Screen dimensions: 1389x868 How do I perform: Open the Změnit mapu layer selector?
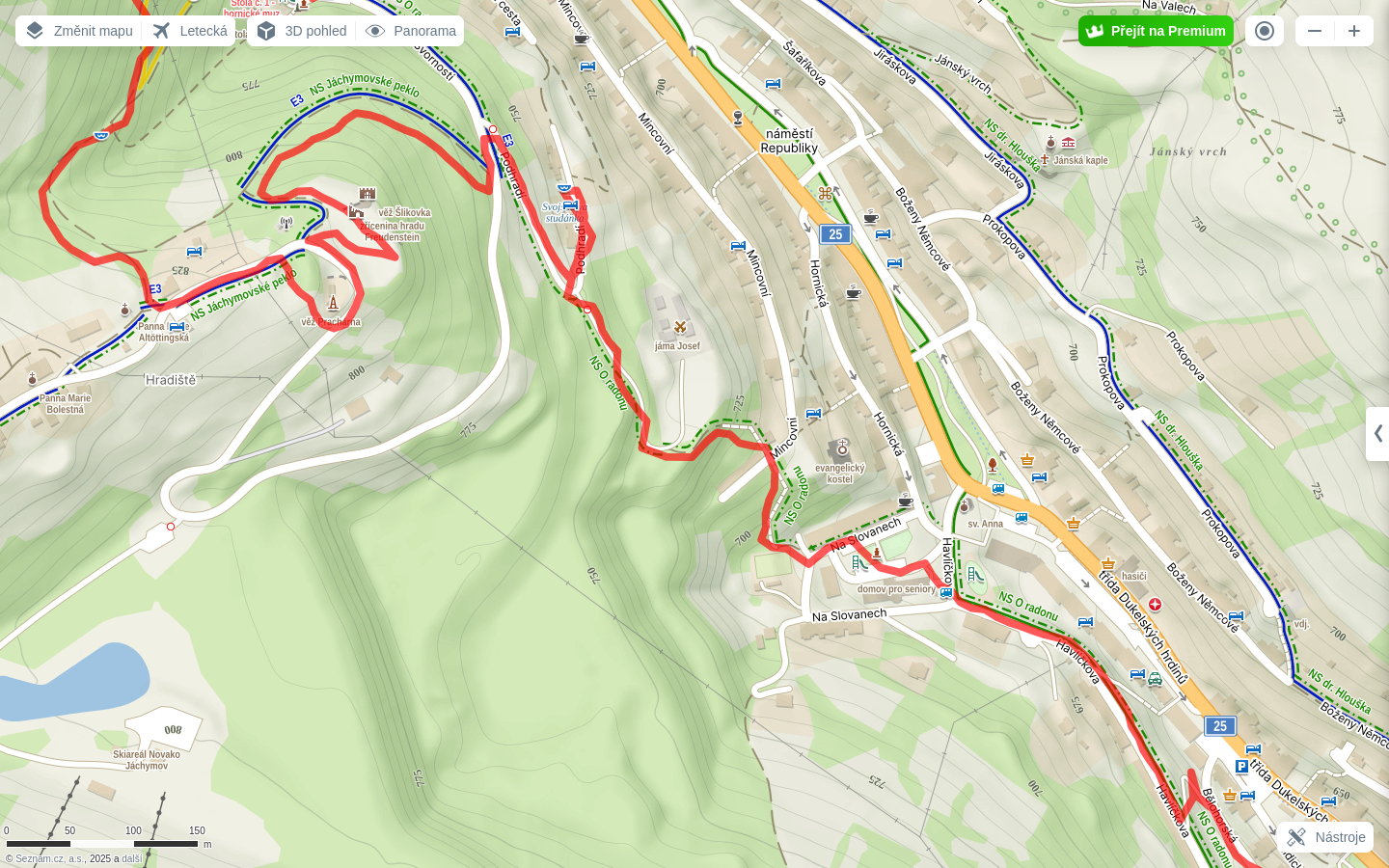[79, 31]
